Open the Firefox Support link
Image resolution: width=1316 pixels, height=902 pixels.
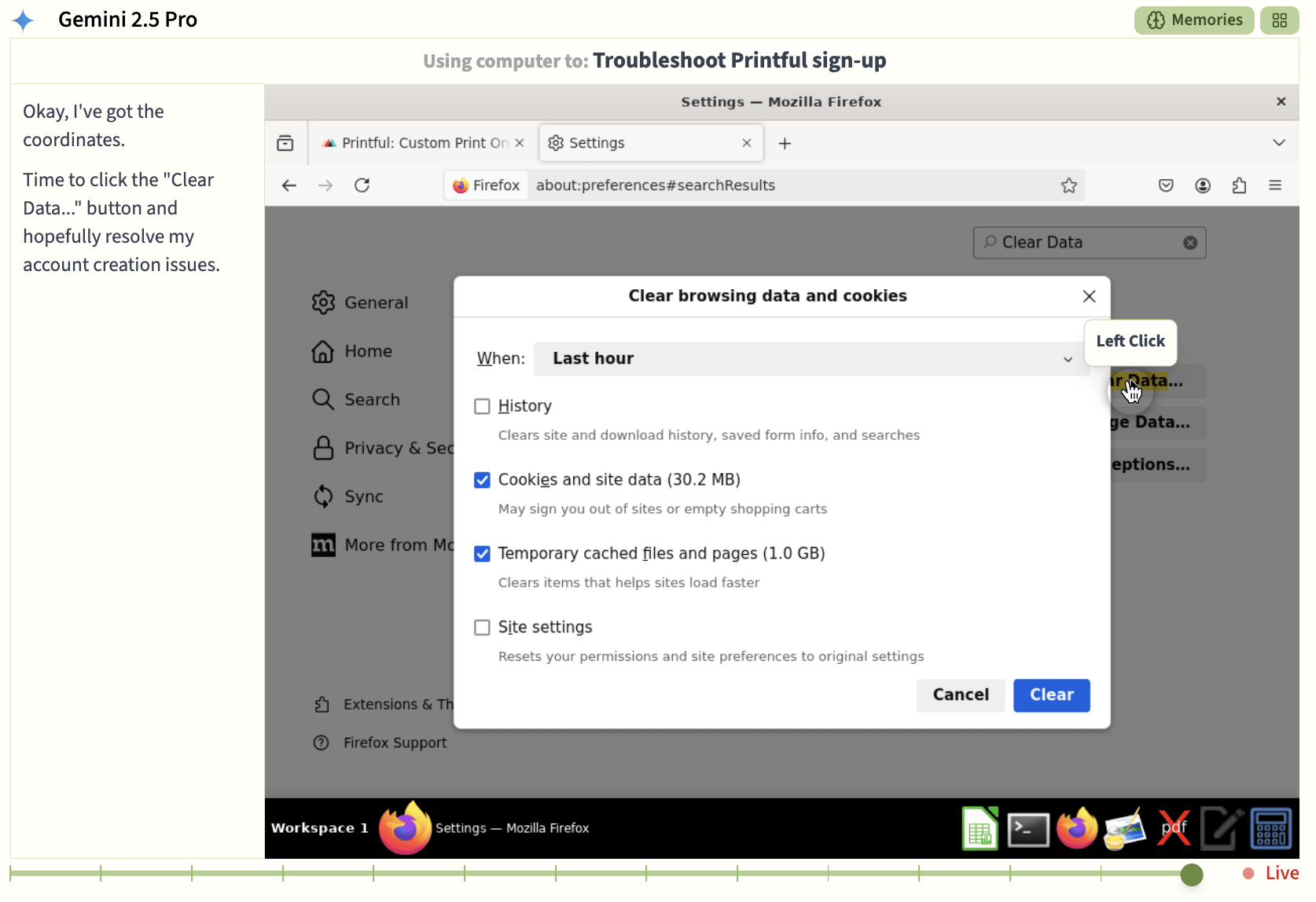click(x=380, y=742)
